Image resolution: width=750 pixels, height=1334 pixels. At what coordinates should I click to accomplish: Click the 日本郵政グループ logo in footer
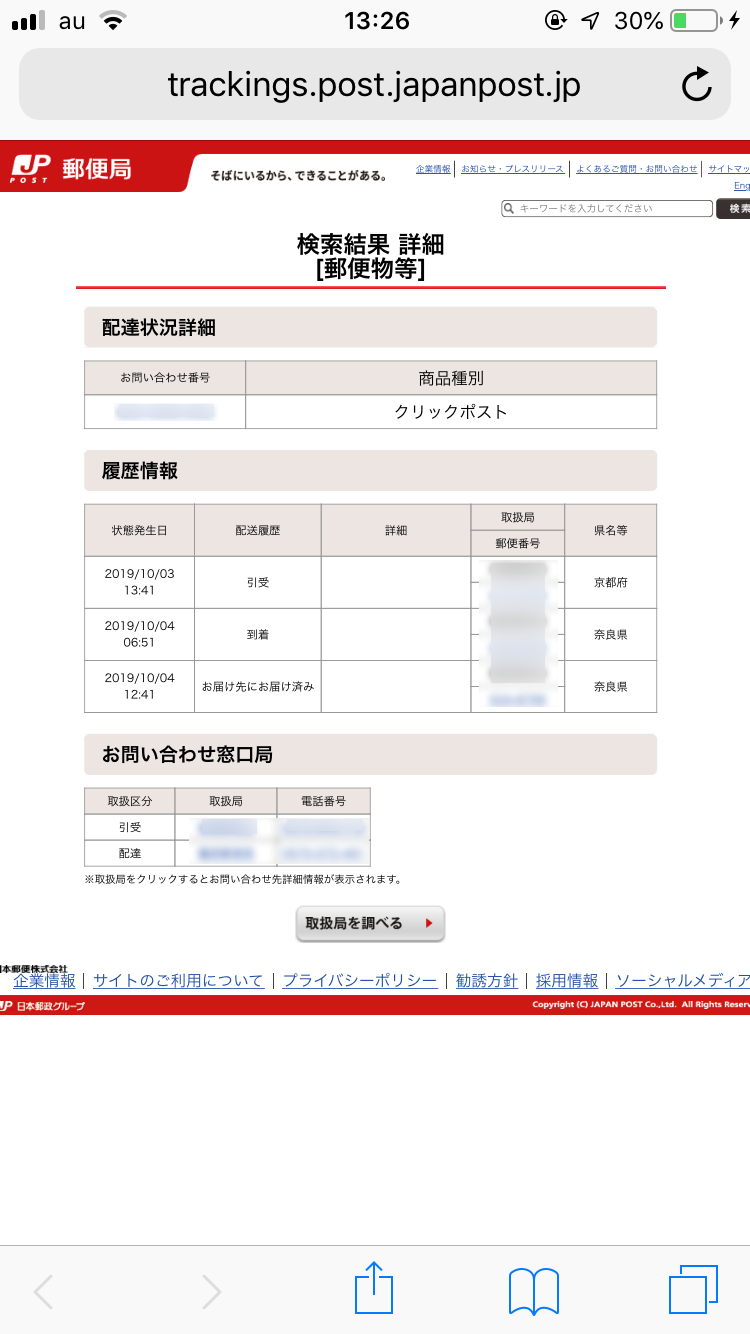click(44, 1005)
